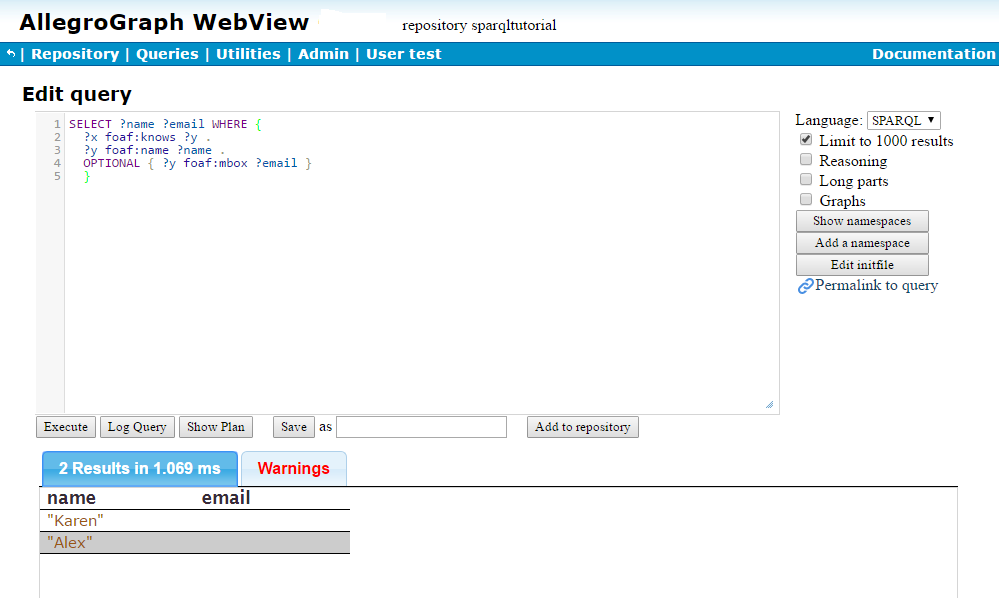Image resolution: width=999 pixels, height=598 pixels.
Task: Open the Queries menu
Action: 167,54
